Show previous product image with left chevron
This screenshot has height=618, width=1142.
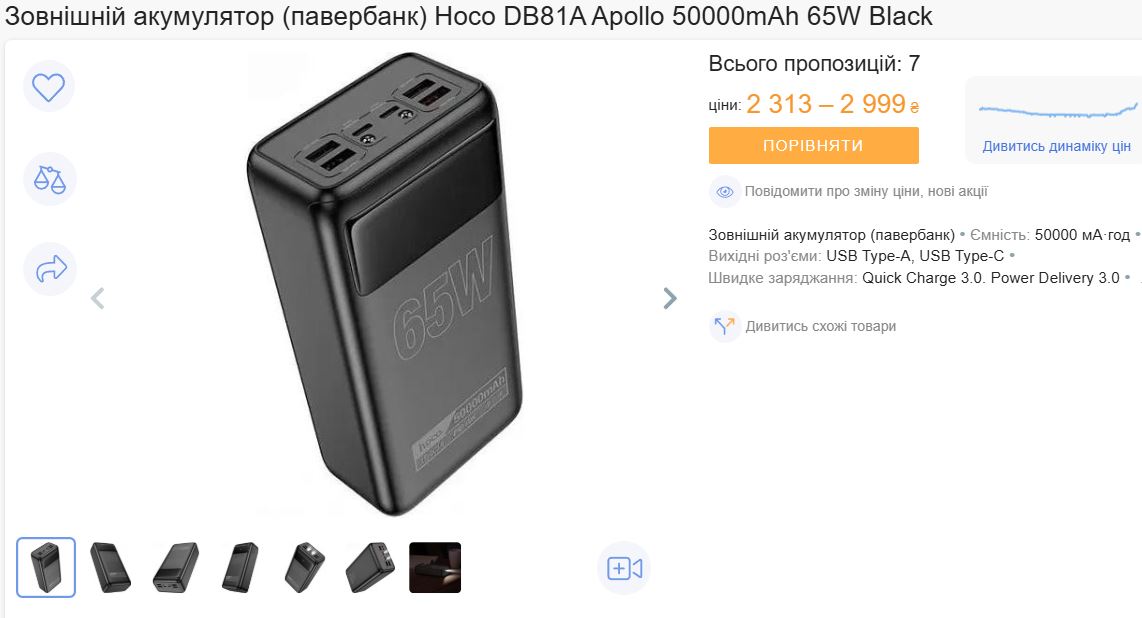point(98,298)
